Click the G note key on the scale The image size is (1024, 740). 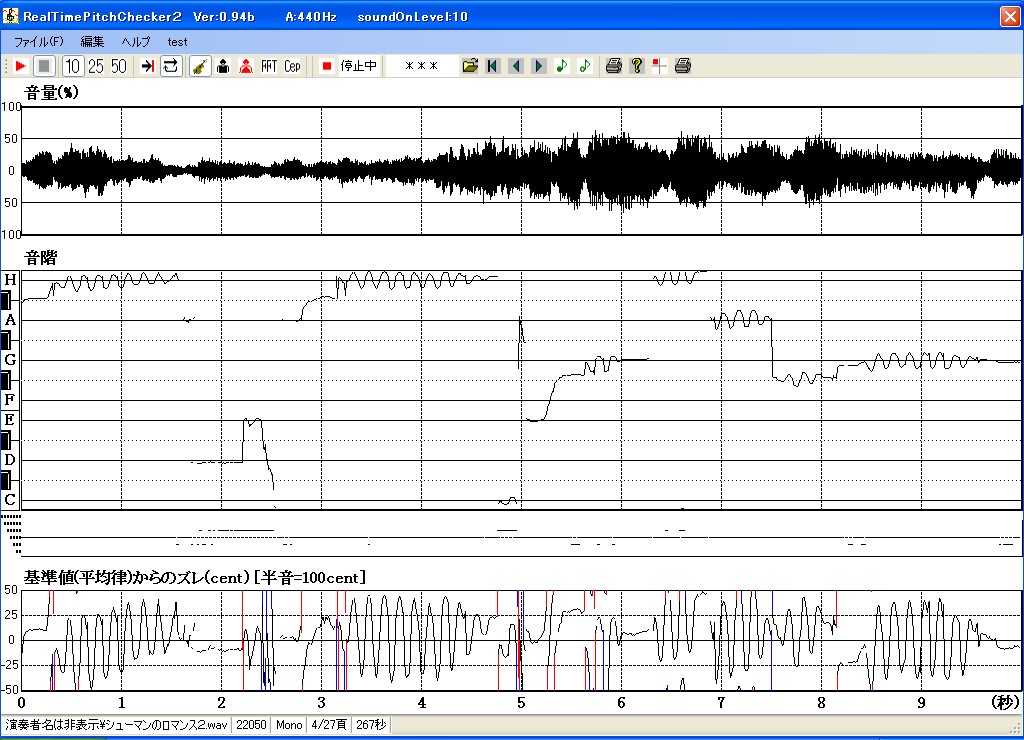click(x=10, y=360)
